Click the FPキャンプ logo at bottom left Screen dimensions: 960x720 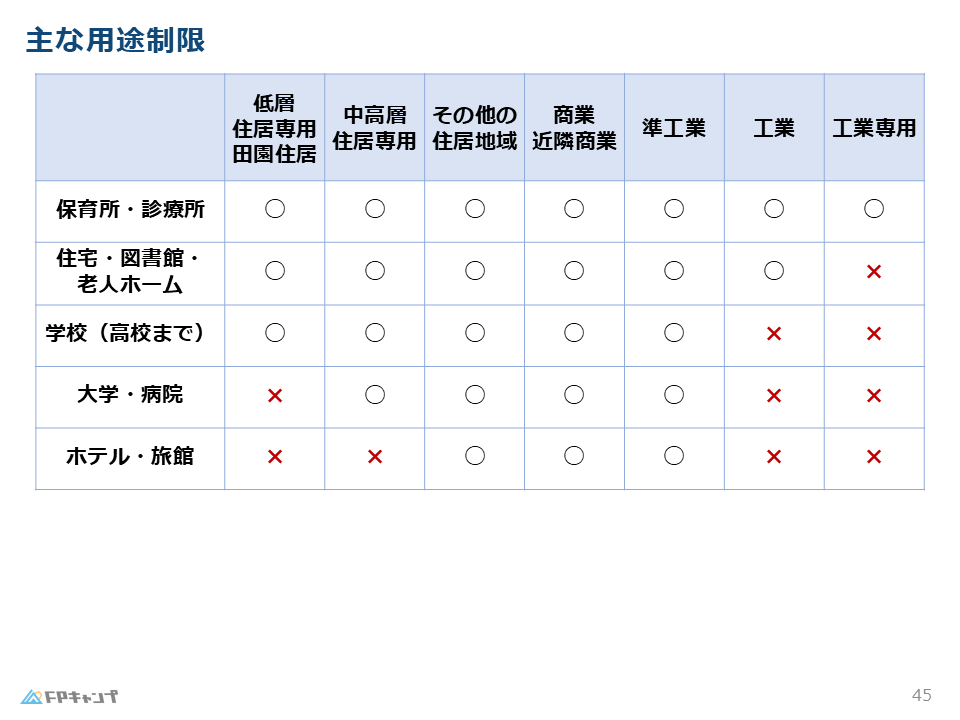point(69,697)
